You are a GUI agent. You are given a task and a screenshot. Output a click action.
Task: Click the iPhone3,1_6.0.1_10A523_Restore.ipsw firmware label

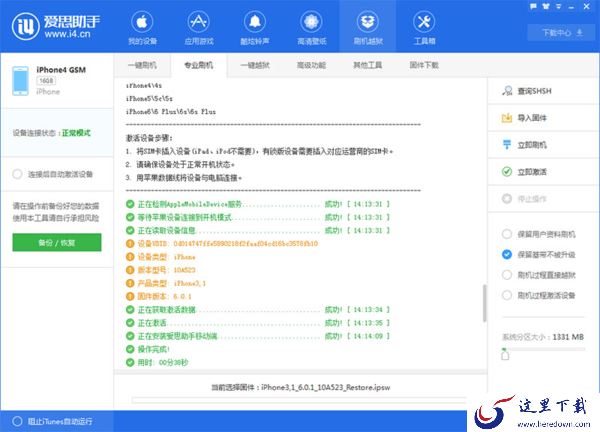(x=326, y=388)
